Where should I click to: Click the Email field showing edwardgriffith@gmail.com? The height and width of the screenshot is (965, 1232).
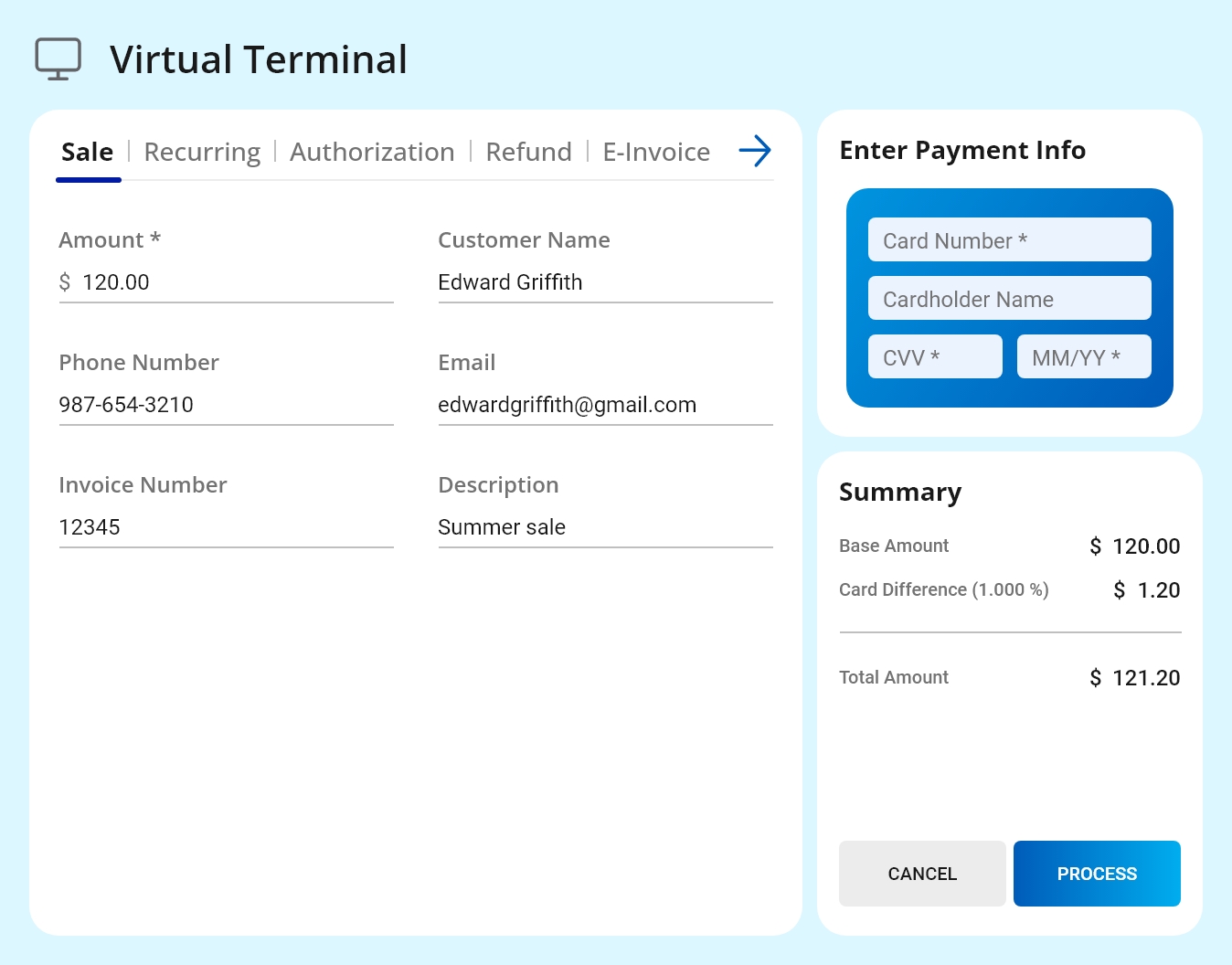coord(605,405)
